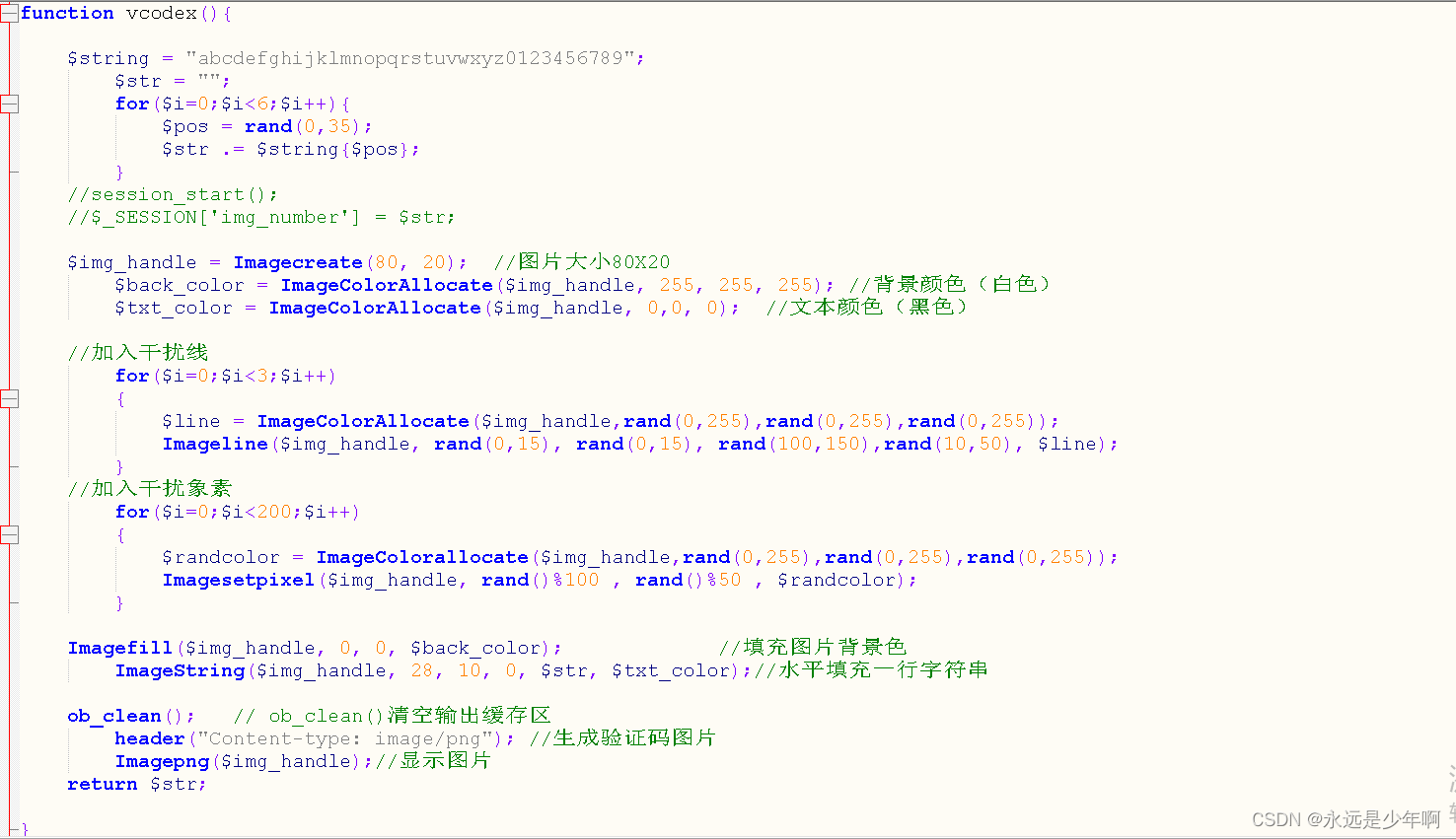The width and height of the screenshot is (1456, 839).
Task: Click '$str' in 'return $str;'
Action: [174, 784]
